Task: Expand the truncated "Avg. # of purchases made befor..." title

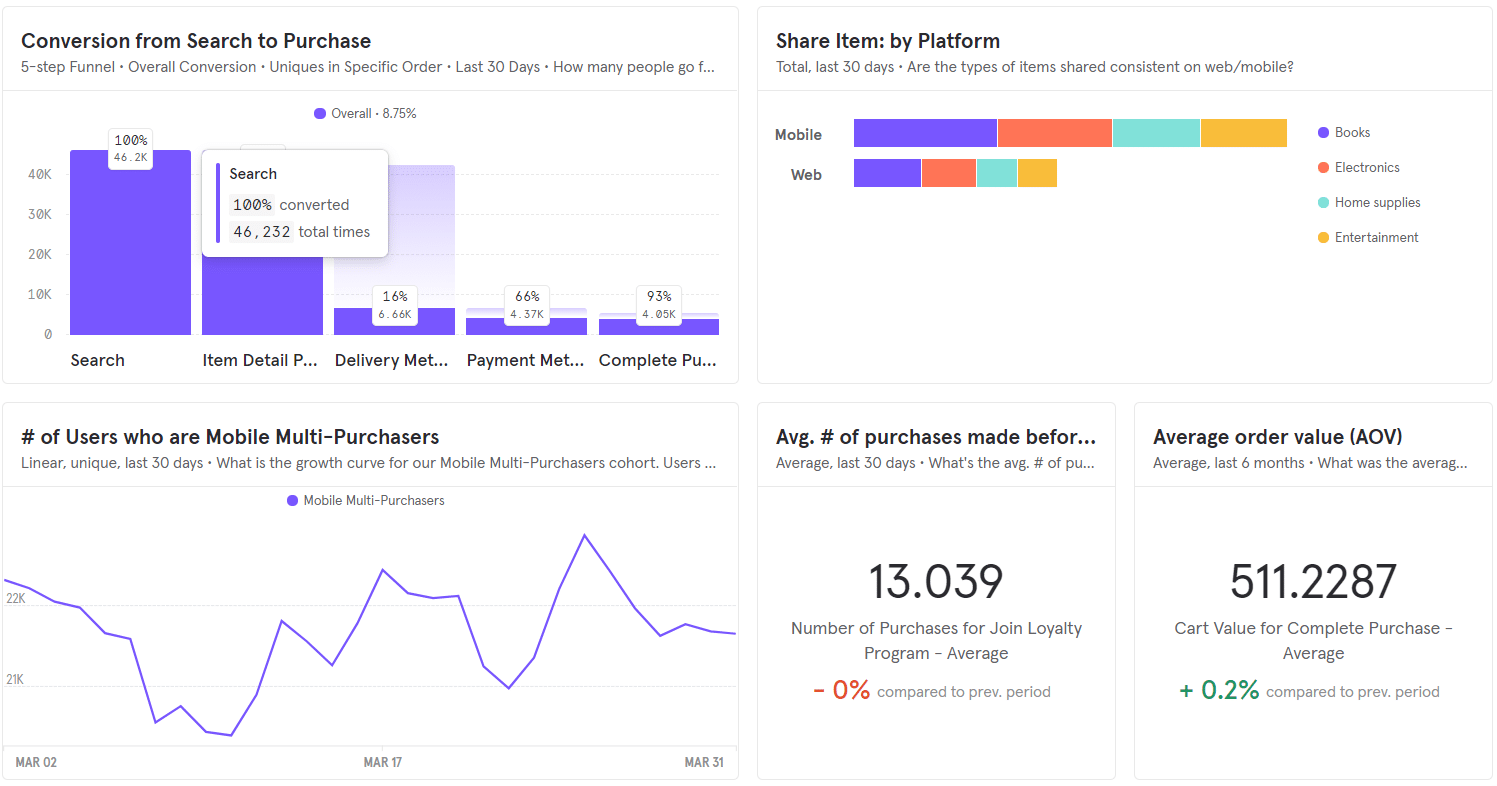Action: coord(937,436)
